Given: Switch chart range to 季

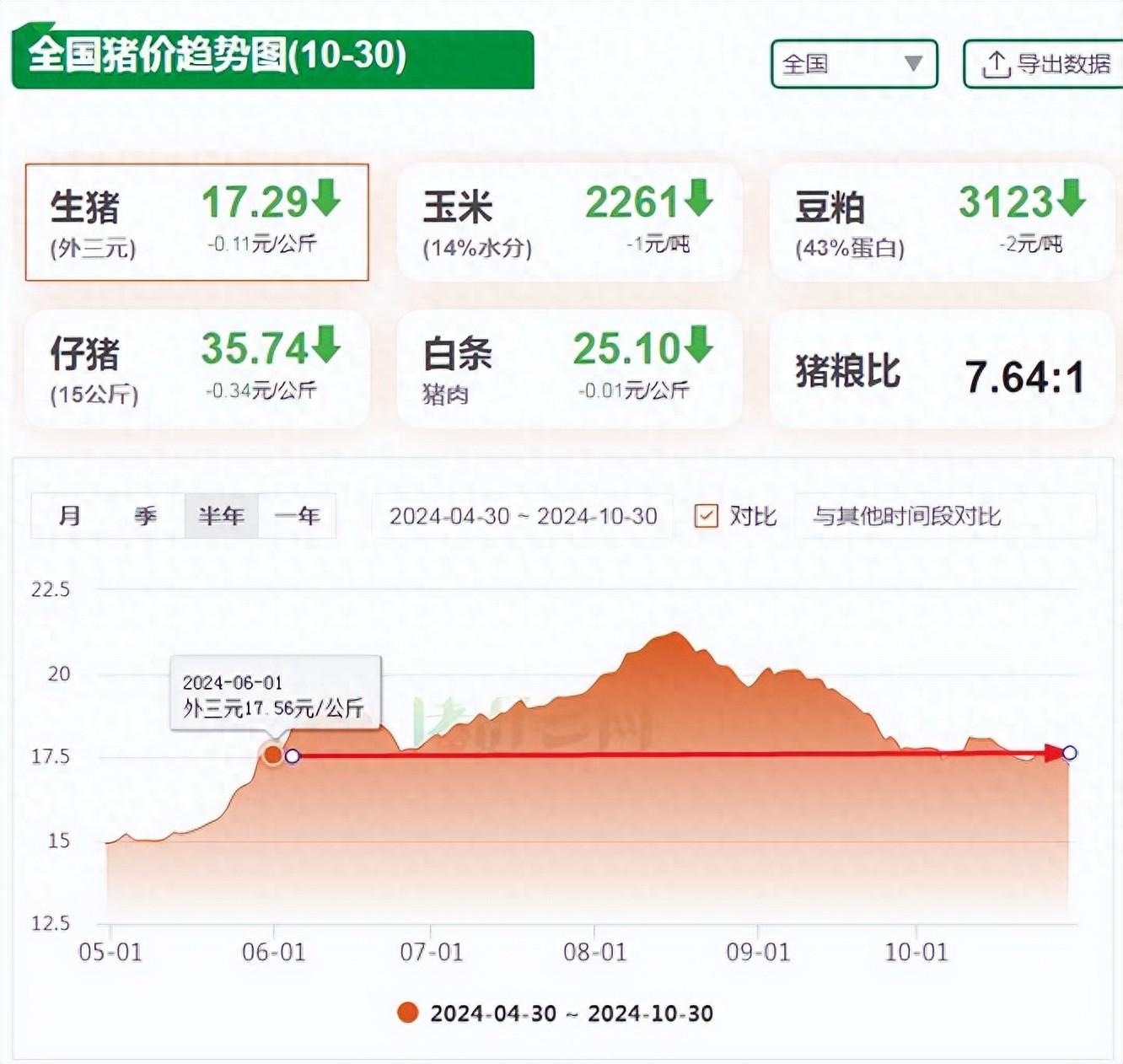Looking at the screenshot, I should pyautogui.click(x=146, y=515).
